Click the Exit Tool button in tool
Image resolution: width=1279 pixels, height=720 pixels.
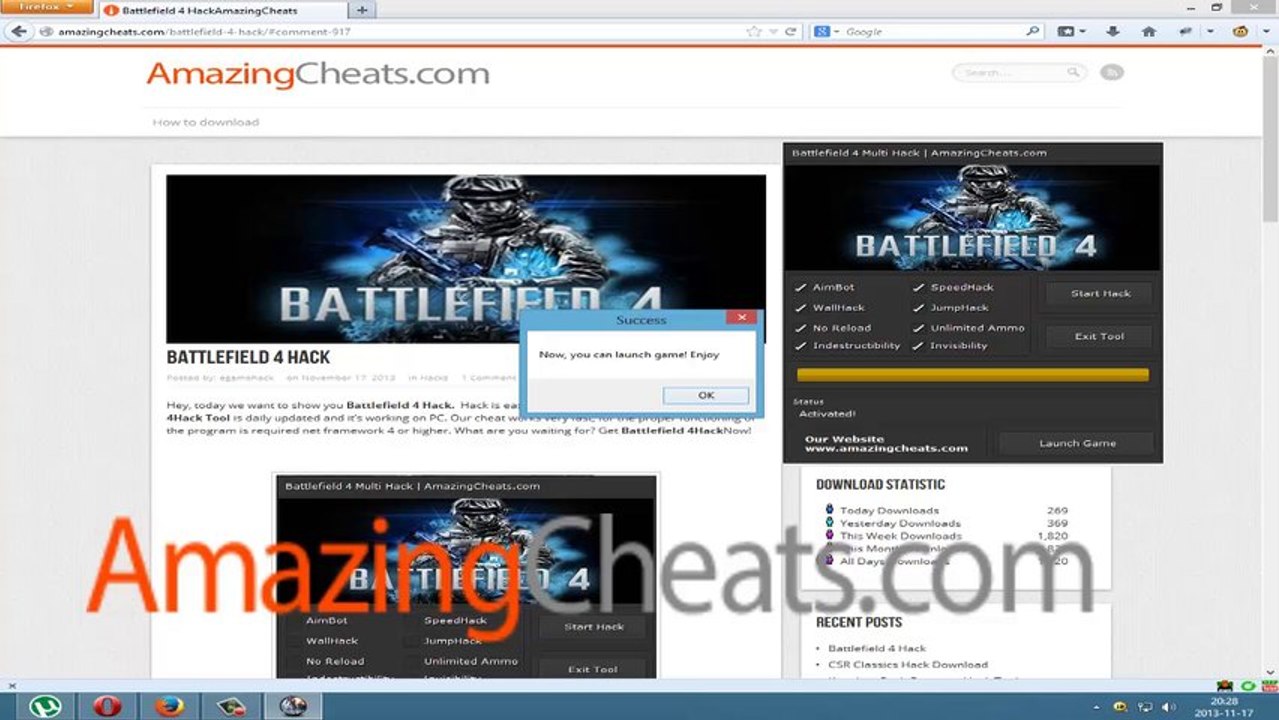1100,336
